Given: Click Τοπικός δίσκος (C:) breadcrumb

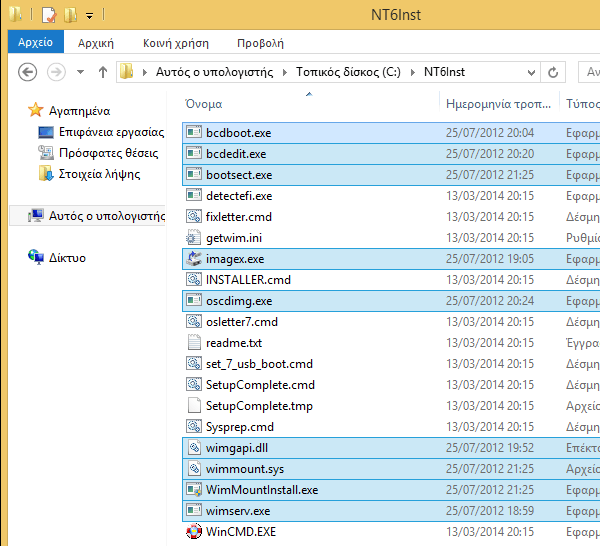Looking at the screenshot, I should click(348, 72).
